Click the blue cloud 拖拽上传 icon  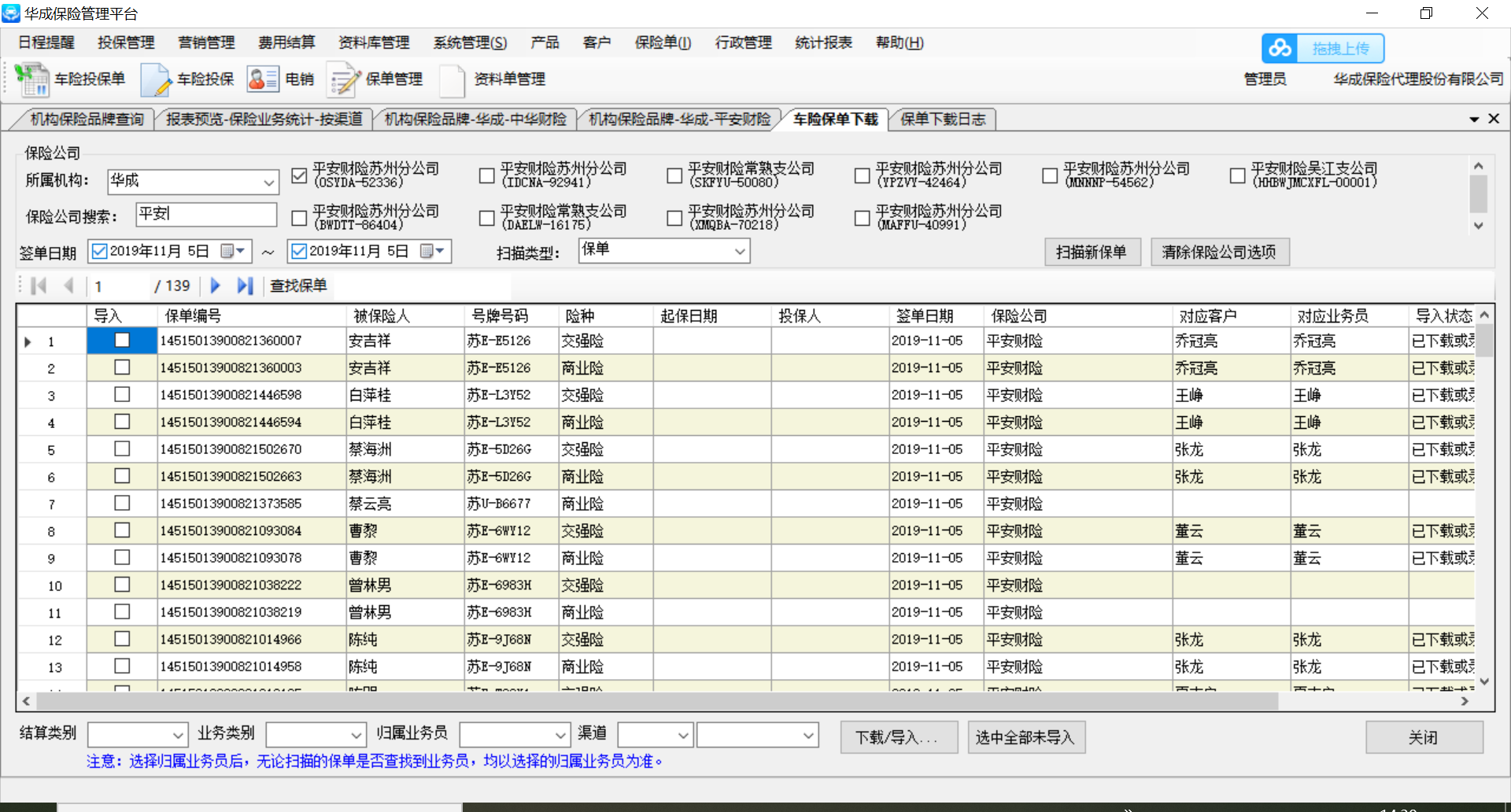click(x=1280, y=49)
